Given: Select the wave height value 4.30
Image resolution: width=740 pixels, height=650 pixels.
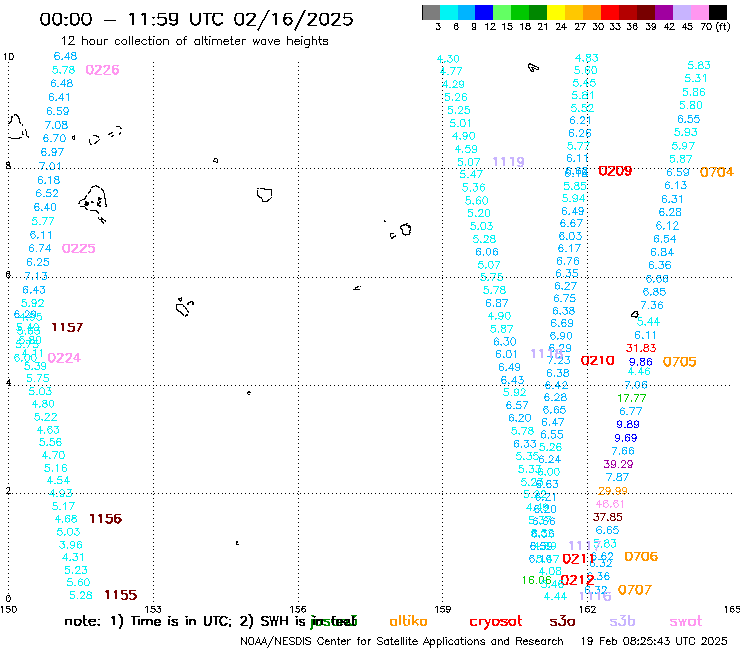Looking at the screenshot, I should click(448, 59).
